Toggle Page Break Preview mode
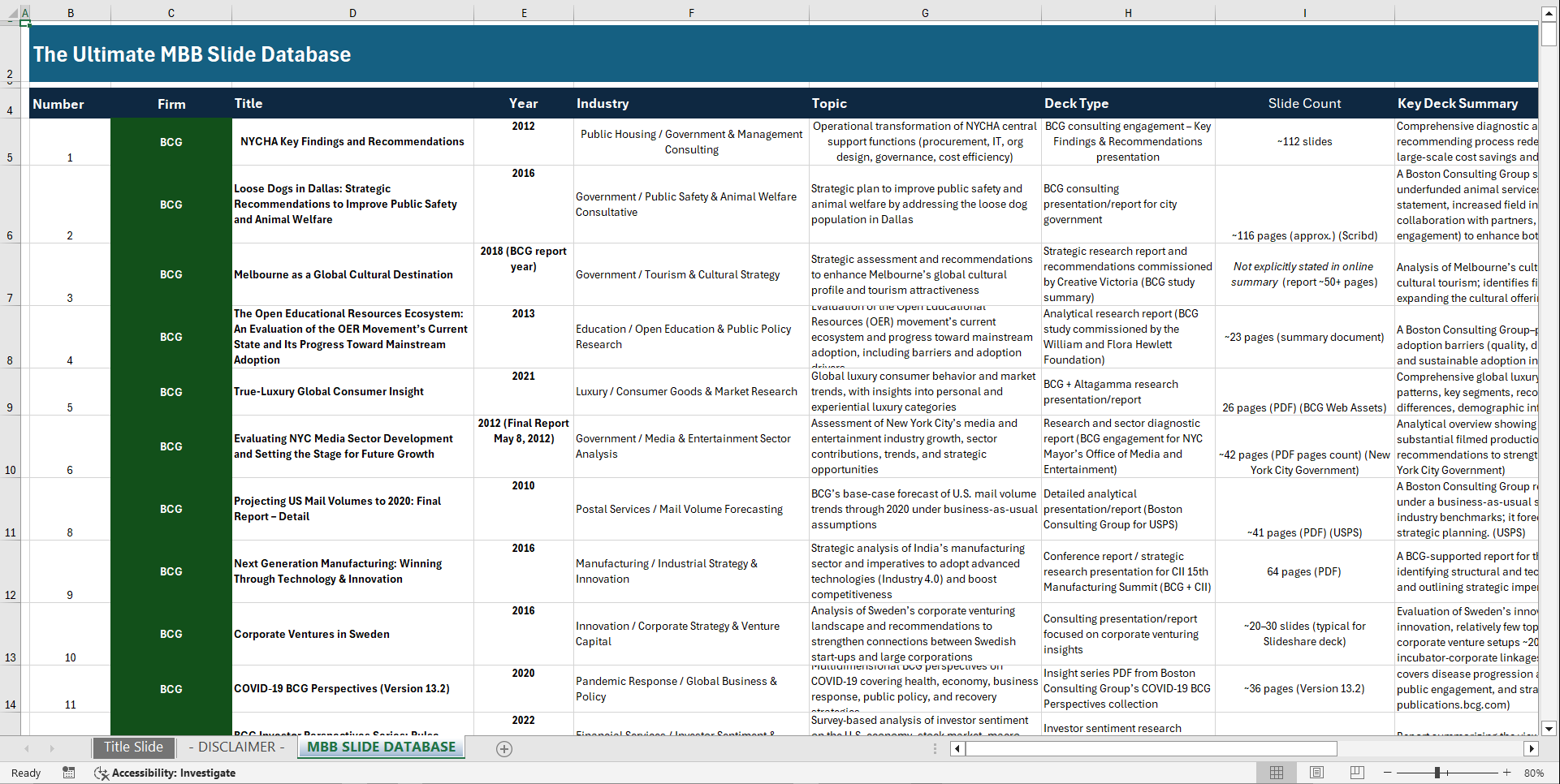The image size is (1560, 784). click(1355, 772)
